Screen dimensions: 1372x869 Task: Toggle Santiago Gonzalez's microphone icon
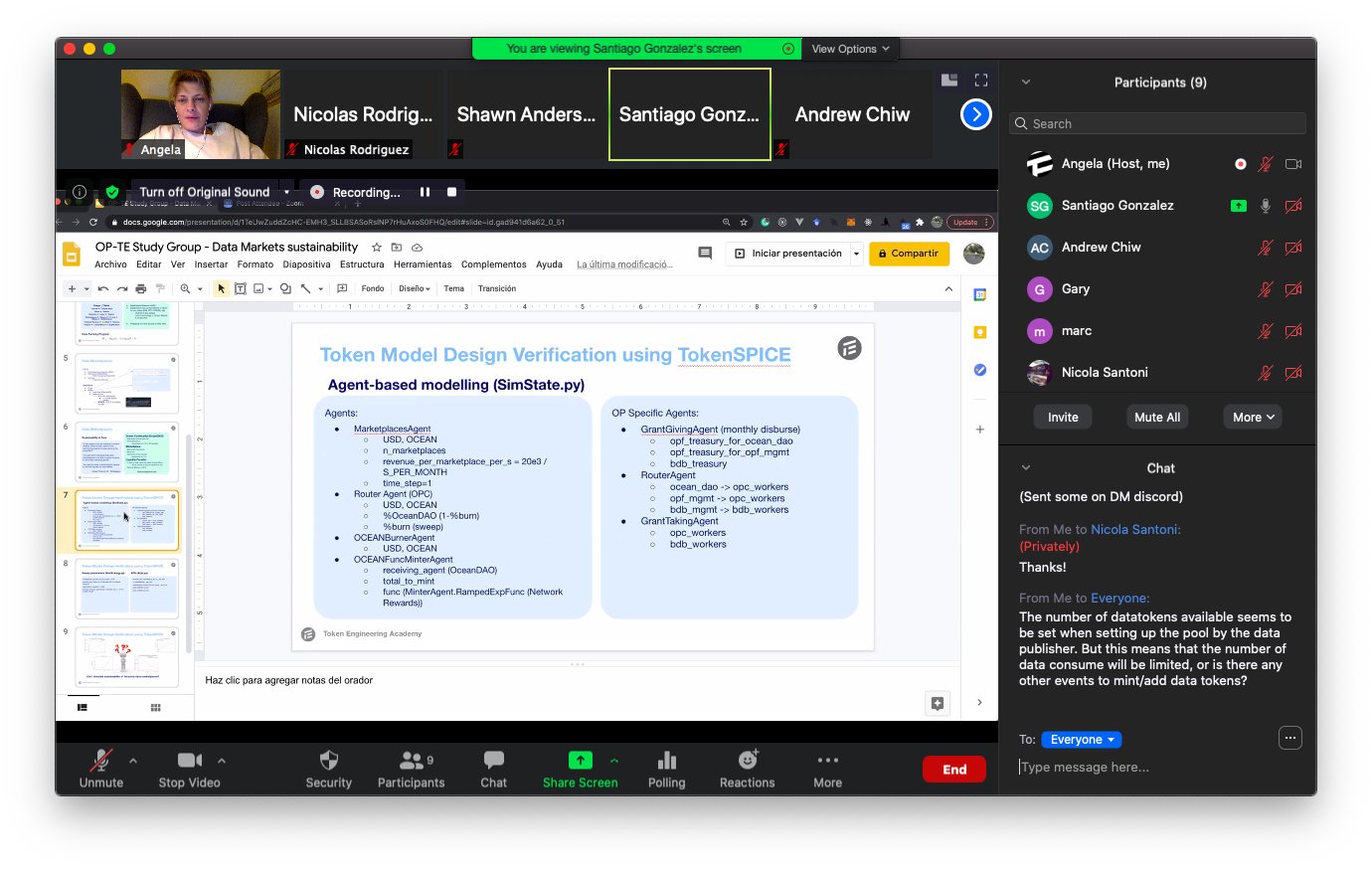(1266, 206)
